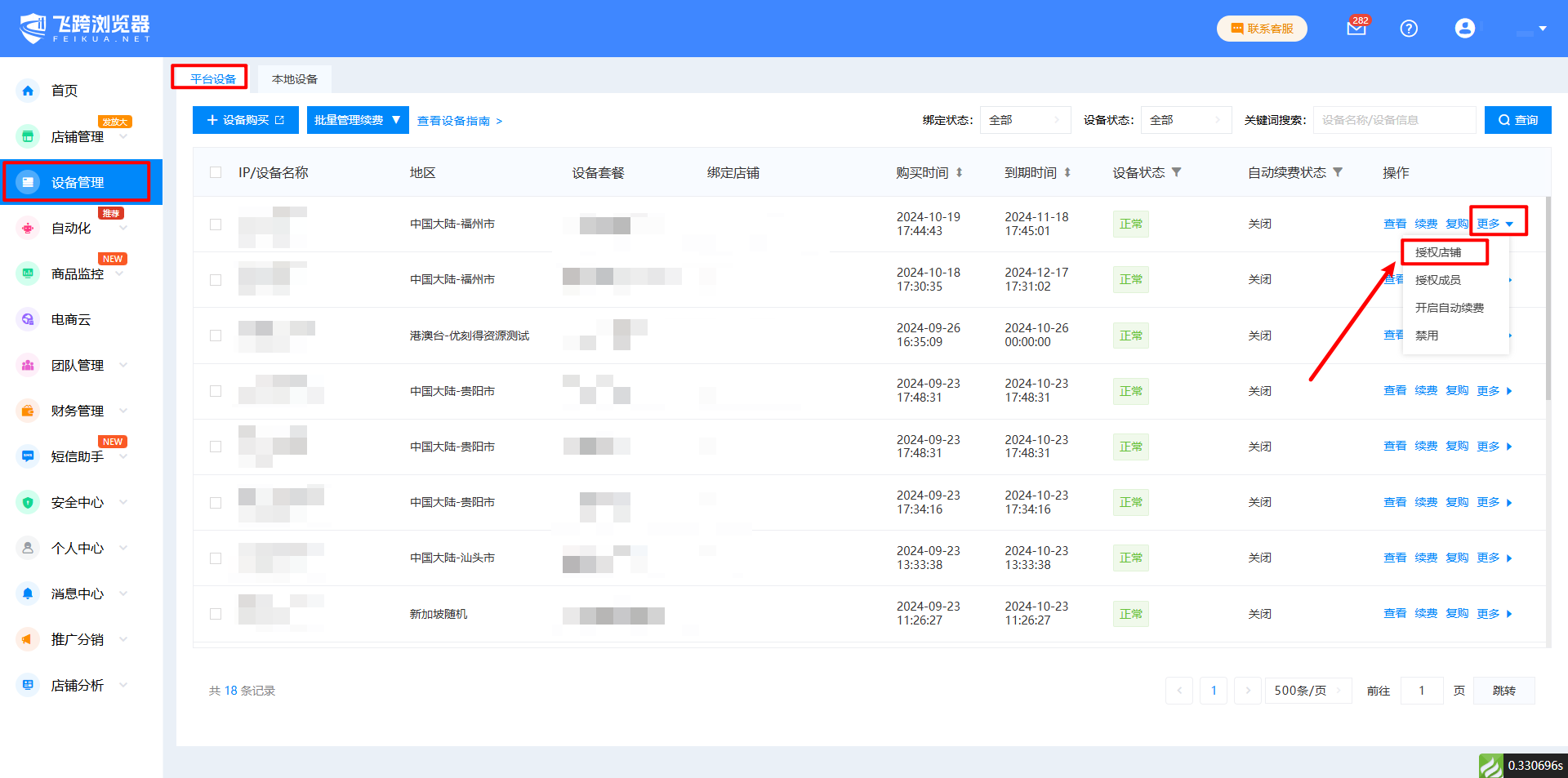
Task: Open the user account avatar icon
Action: point(1464,29)
